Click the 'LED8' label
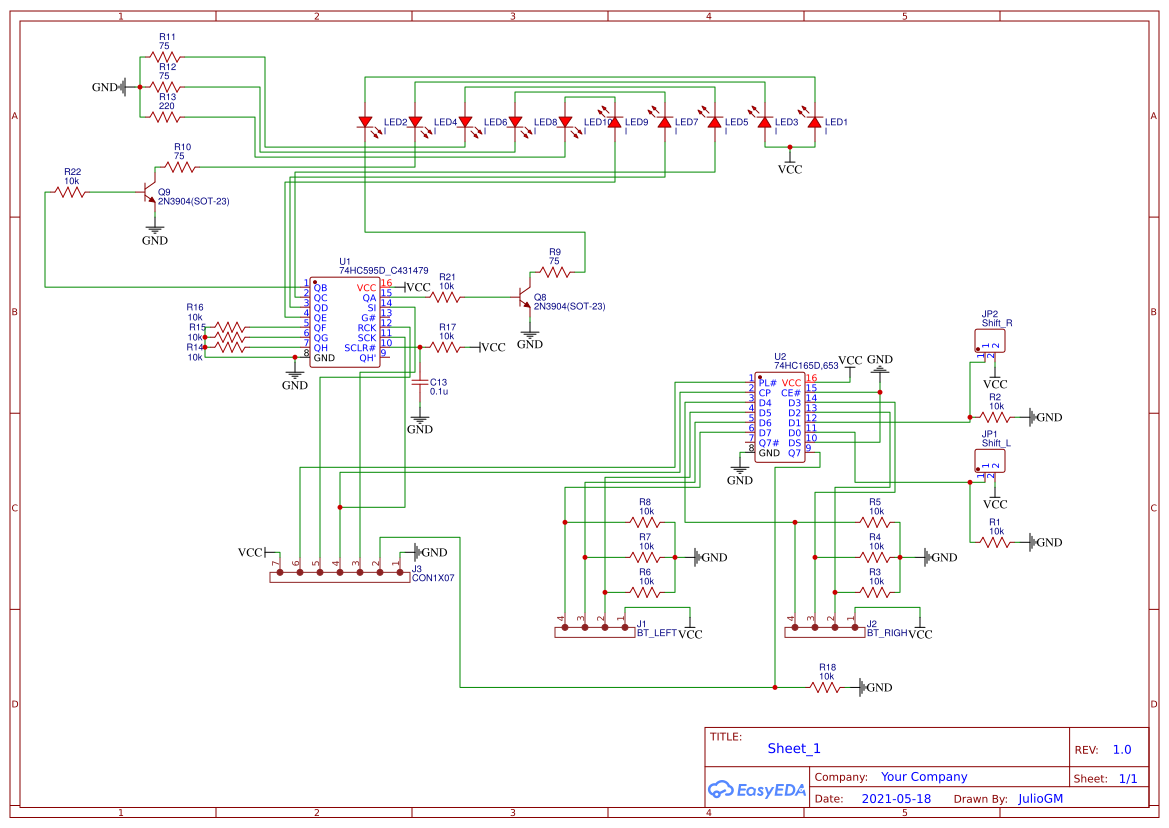 [545, 122]
